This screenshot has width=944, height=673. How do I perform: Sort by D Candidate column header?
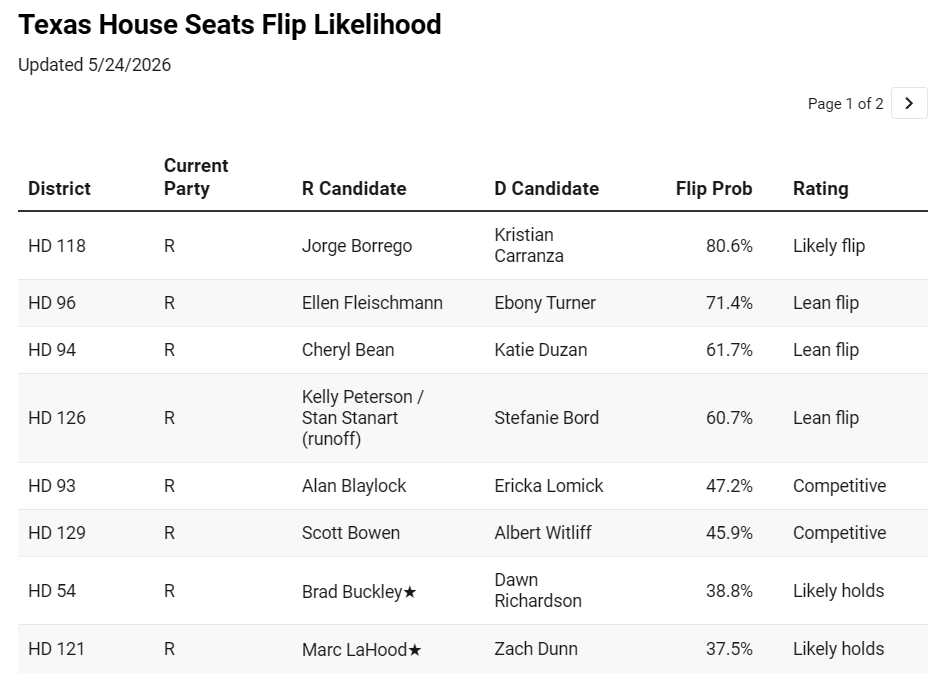(547, 188)
